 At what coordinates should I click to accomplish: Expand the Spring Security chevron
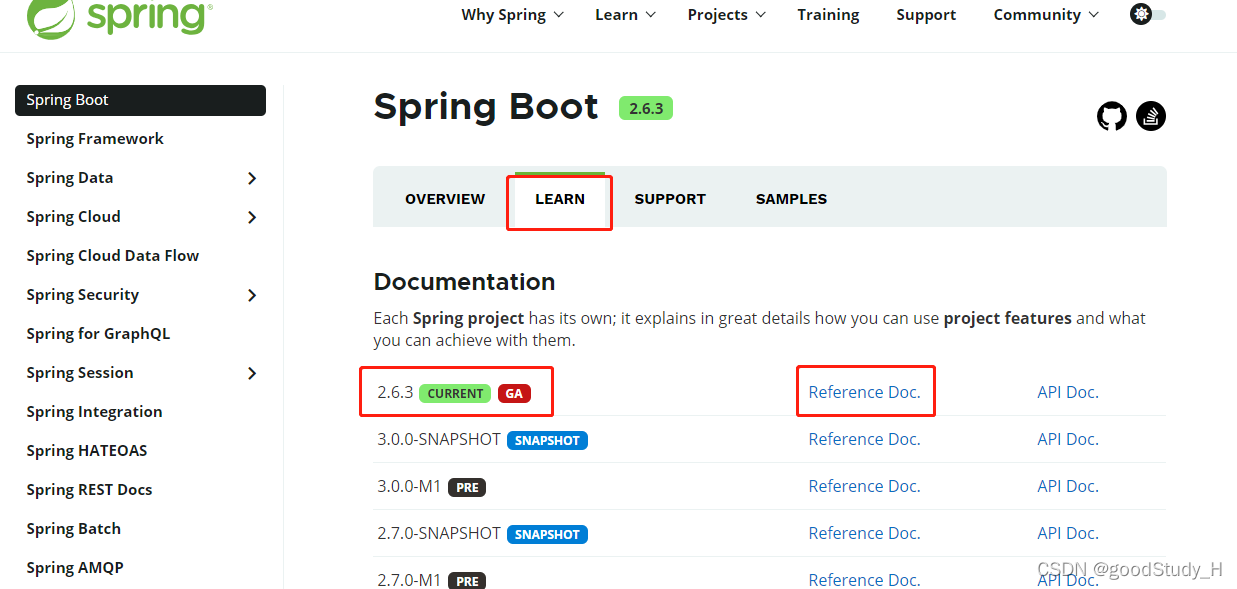pyautogui.click(x=252, y=295)
